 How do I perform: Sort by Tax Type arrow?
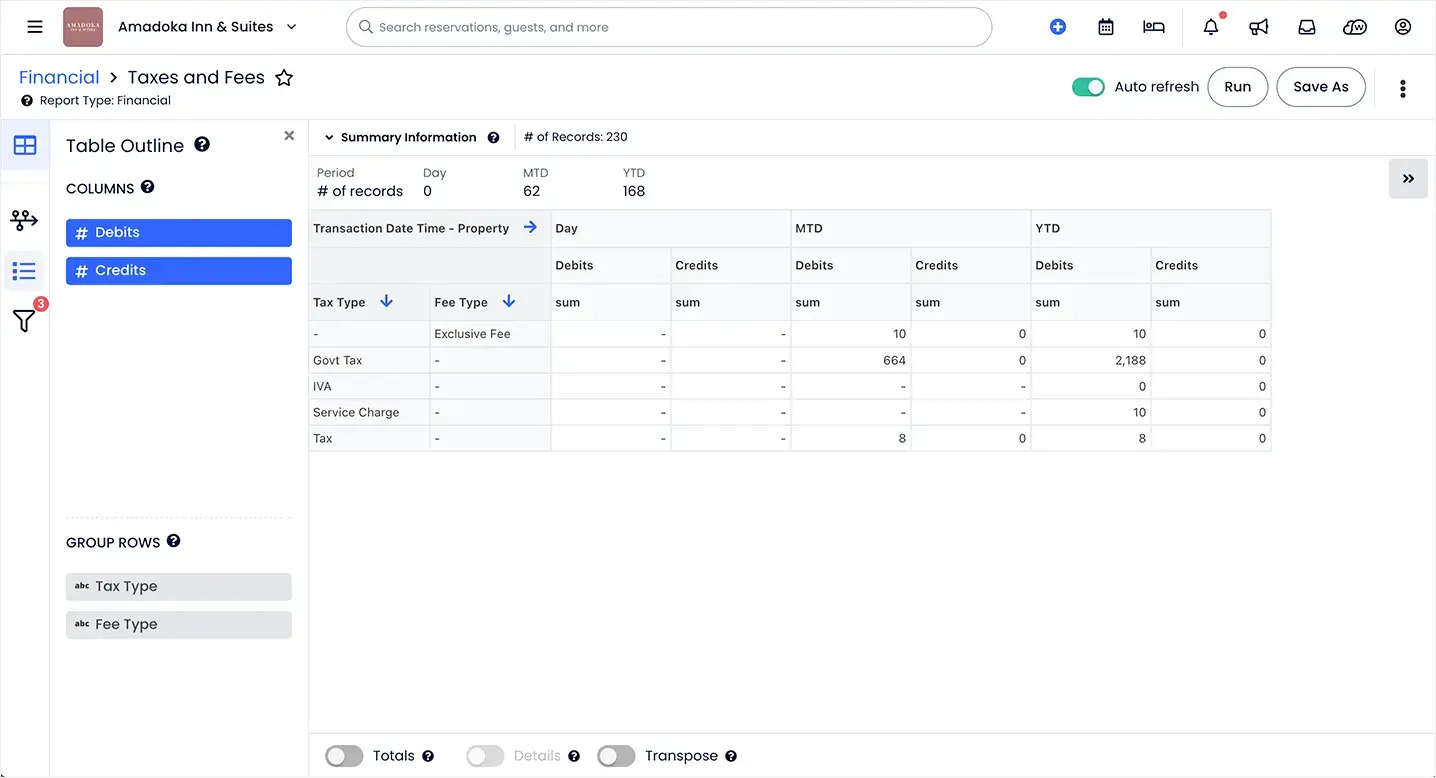(387, 301)
